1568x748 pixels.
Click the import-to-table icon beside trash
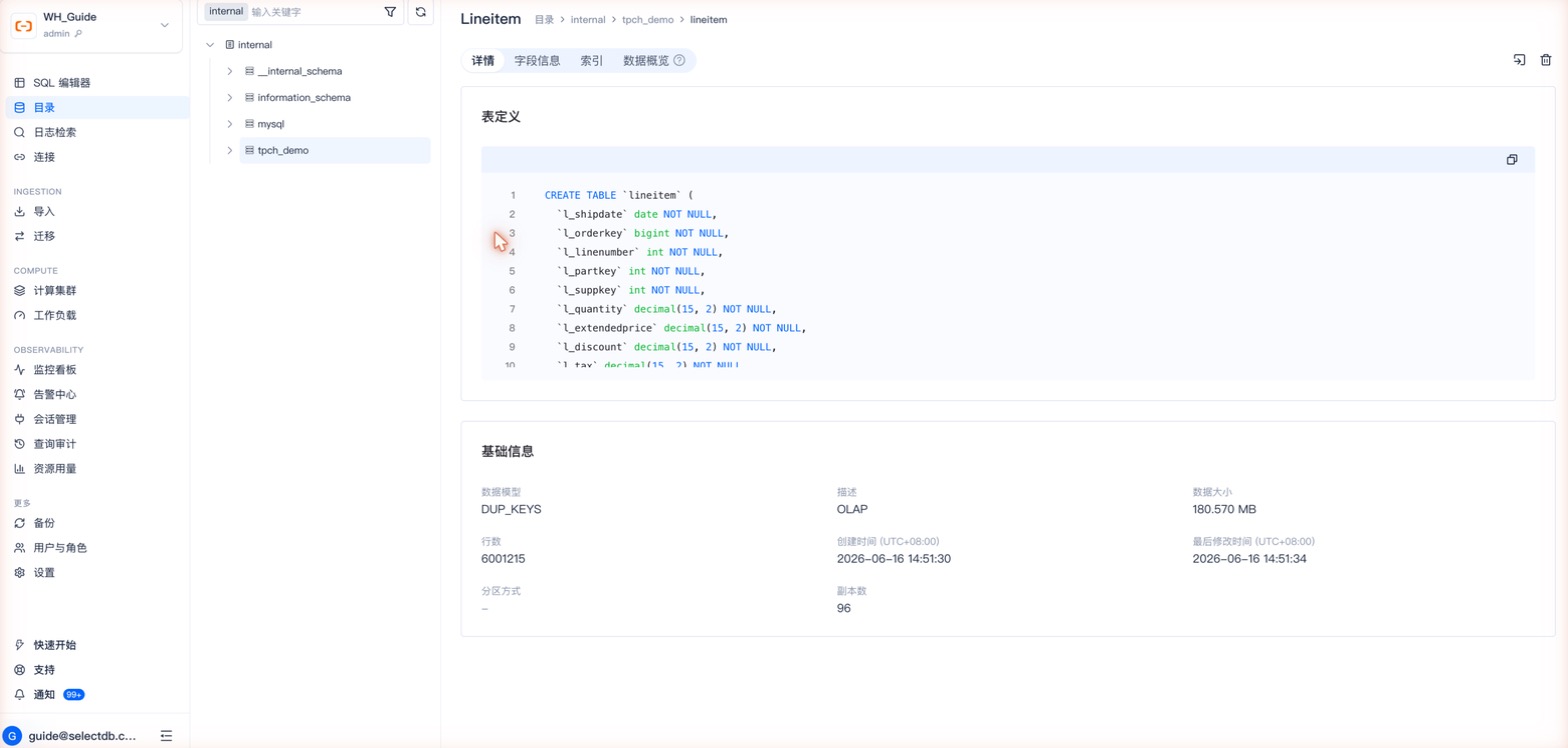click(1519, 60)
